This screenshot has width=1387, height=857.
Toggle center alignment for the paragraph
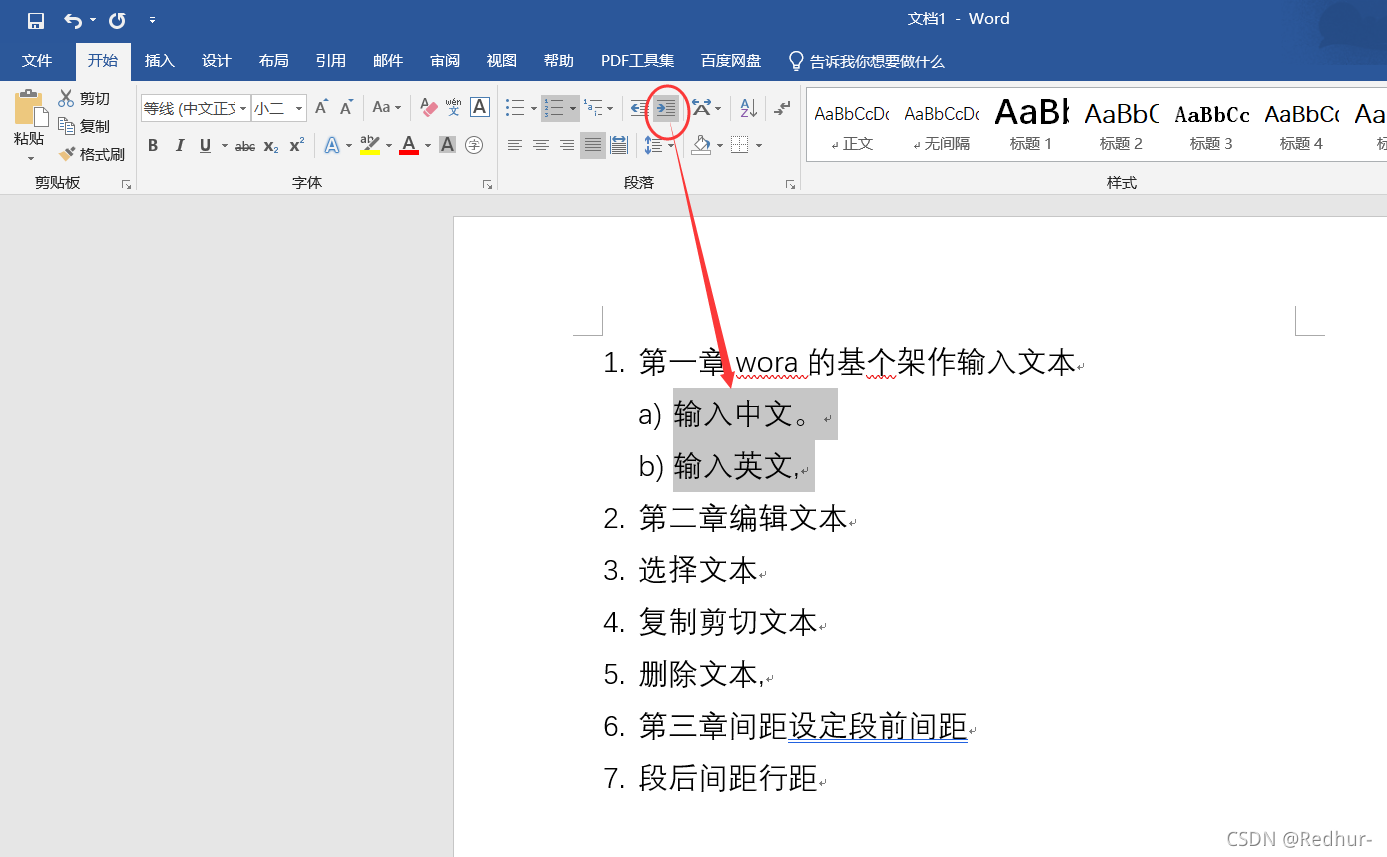[x=540, y=145]
